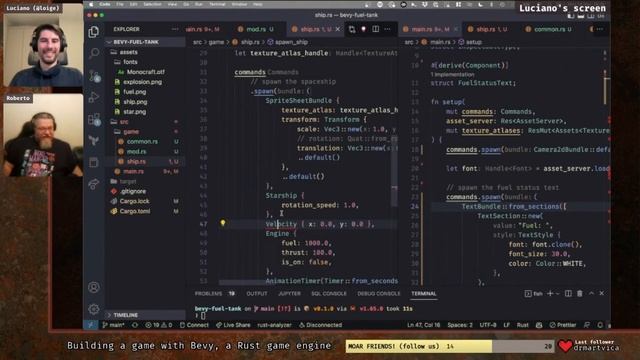640x360 pixels.
Task: Open the Source Control view
Action: (x=94, y=76)
